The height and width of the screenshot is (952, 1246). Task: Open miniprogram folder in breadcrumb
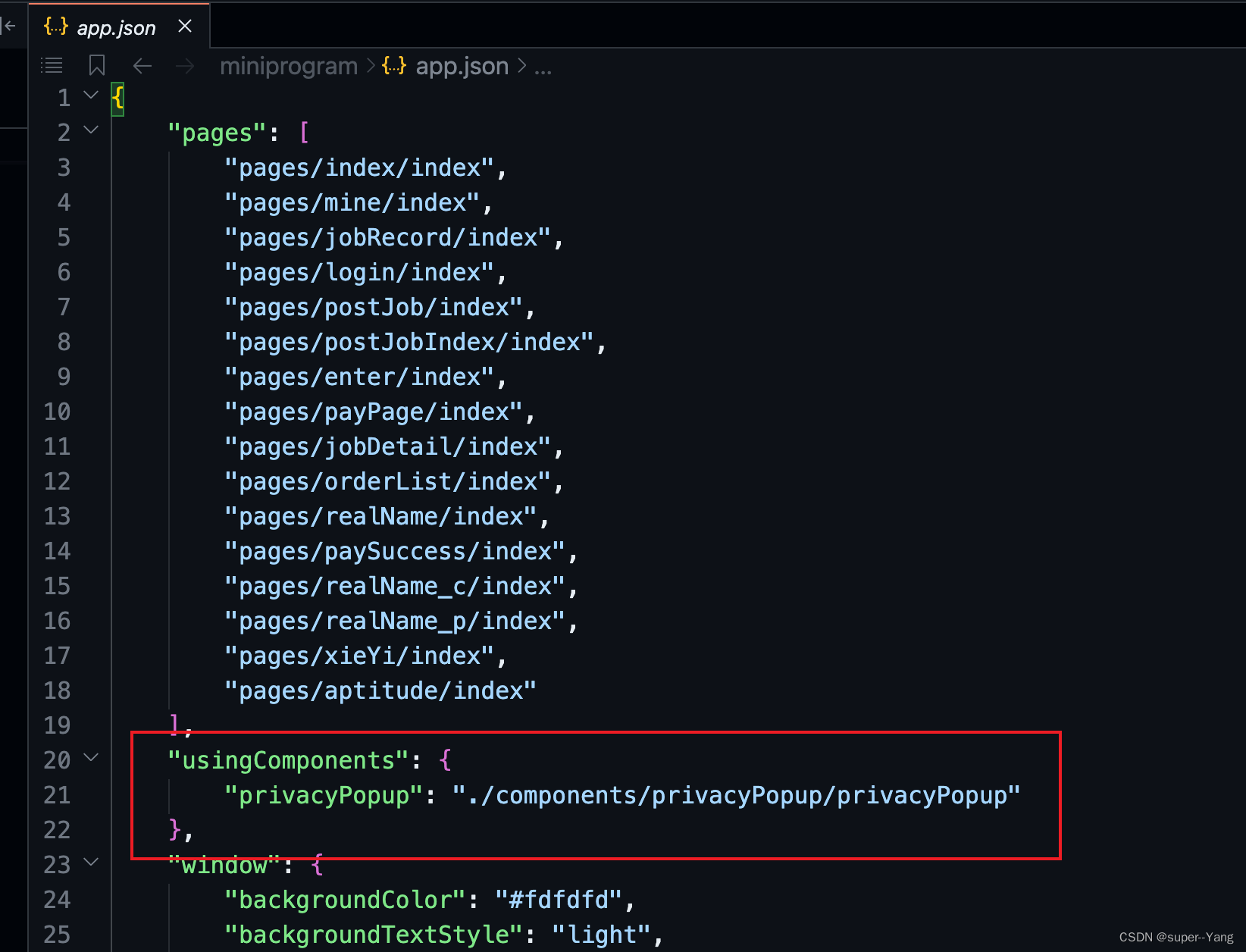pyautogui.click(x=288, y=66)
